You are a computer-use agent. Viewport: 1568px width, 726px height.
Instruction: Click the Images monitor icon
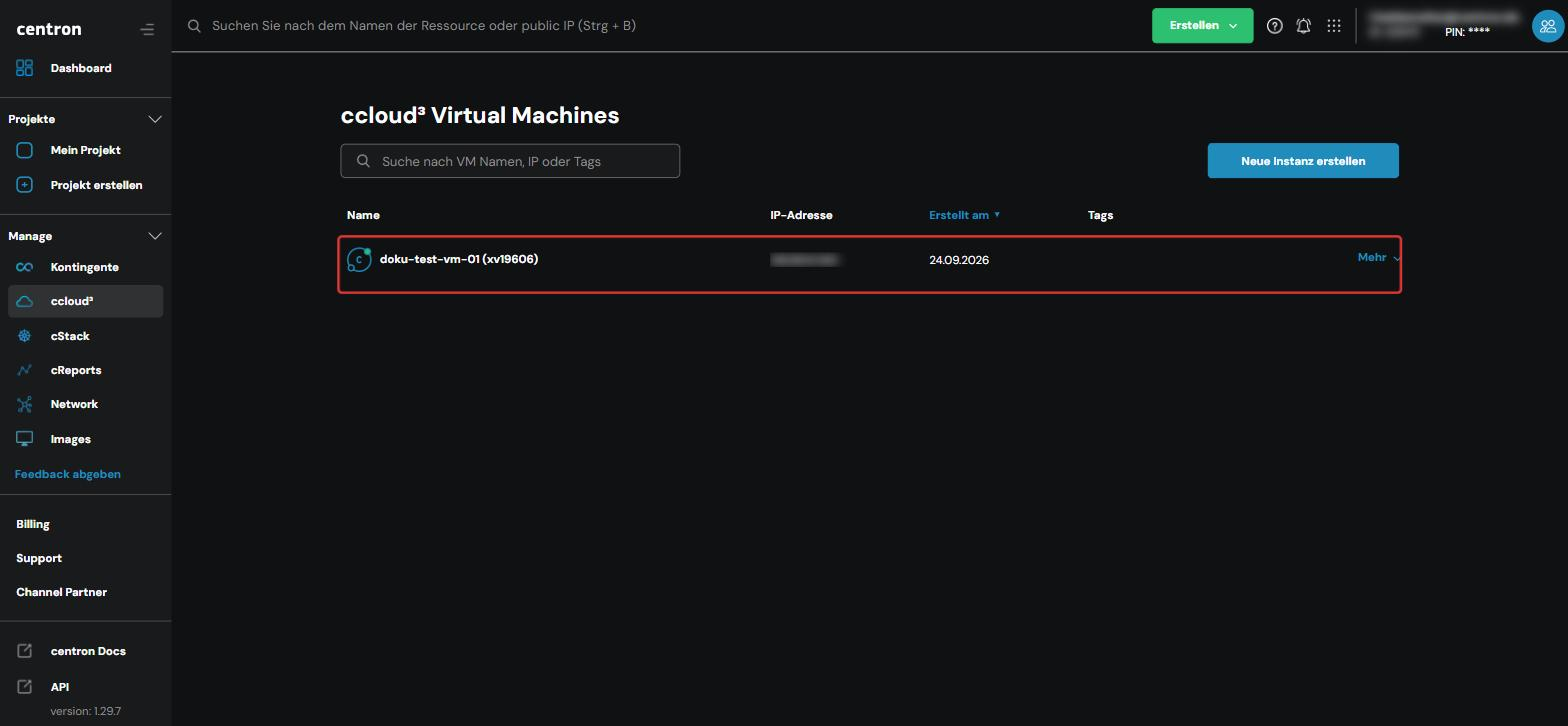(x=25, y=439)
